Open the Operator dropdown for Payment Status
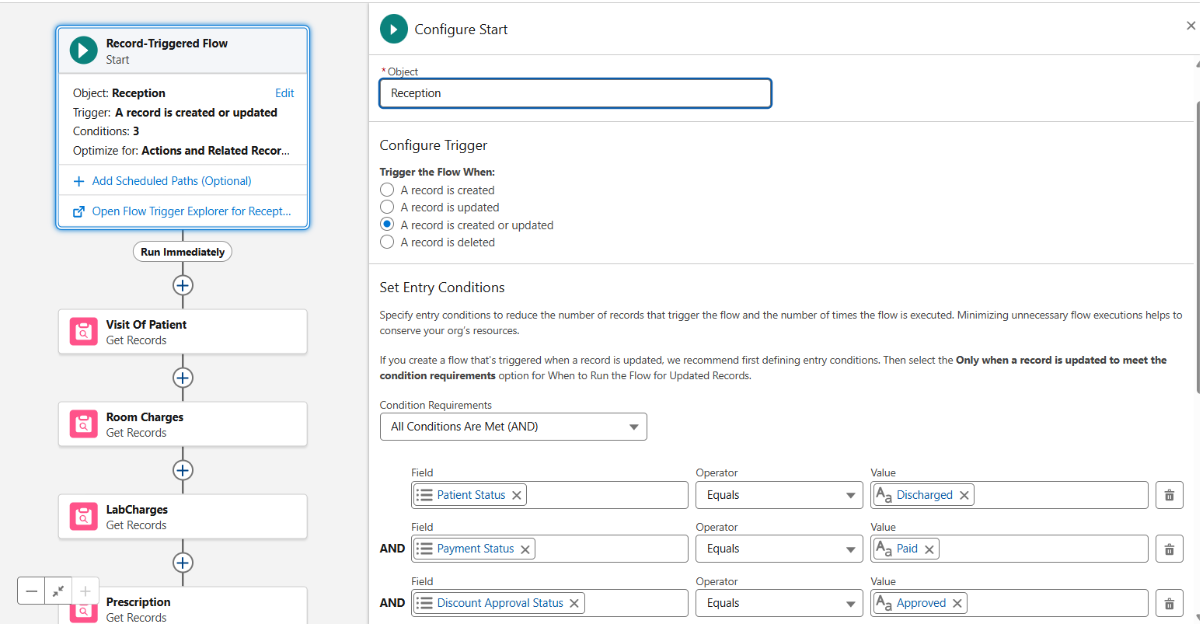1204x624 pixels. (778, 549)
